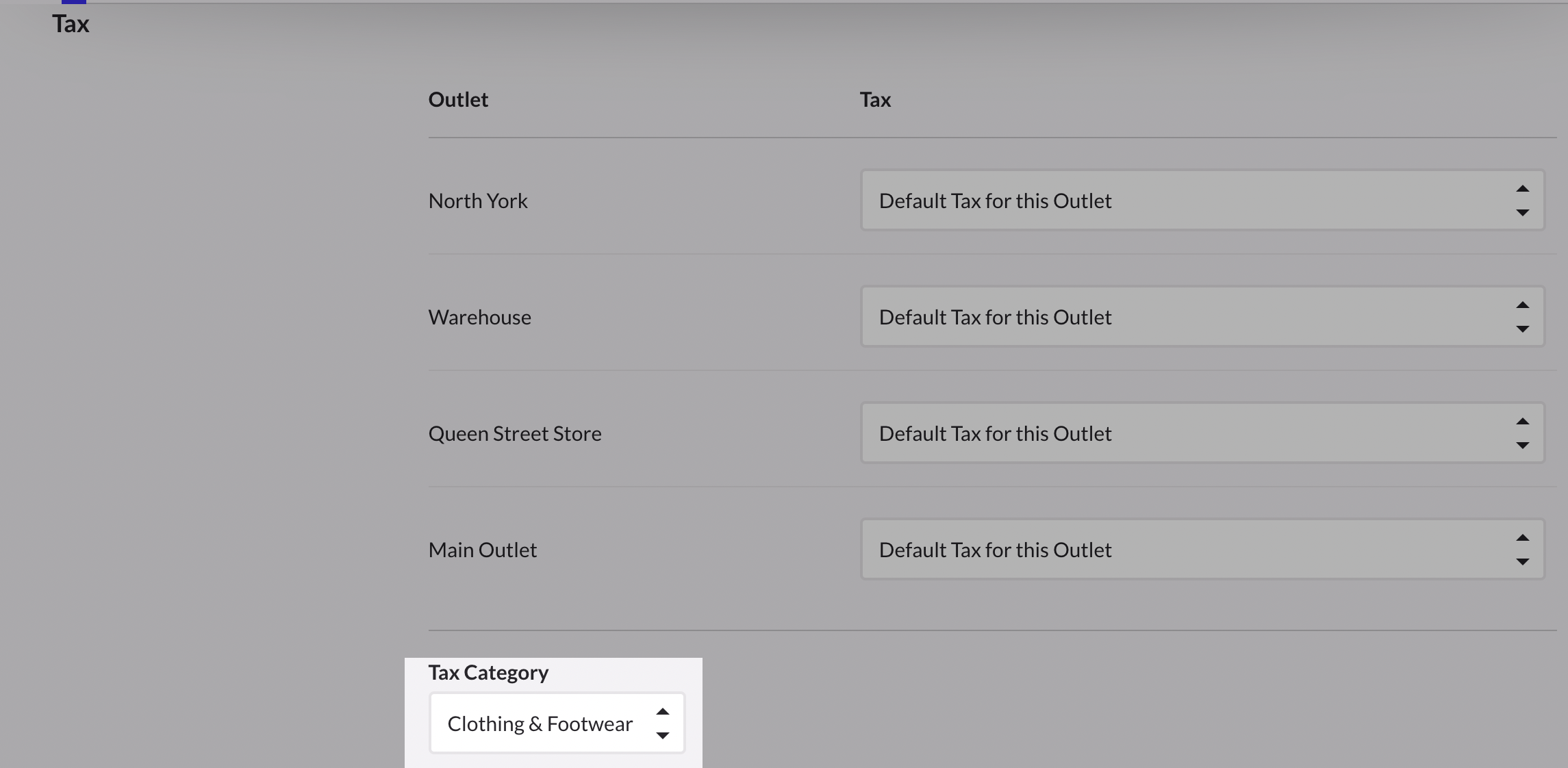Click the Tax section heading
This screenshot has height=768, width=1568.
(71, 24)
